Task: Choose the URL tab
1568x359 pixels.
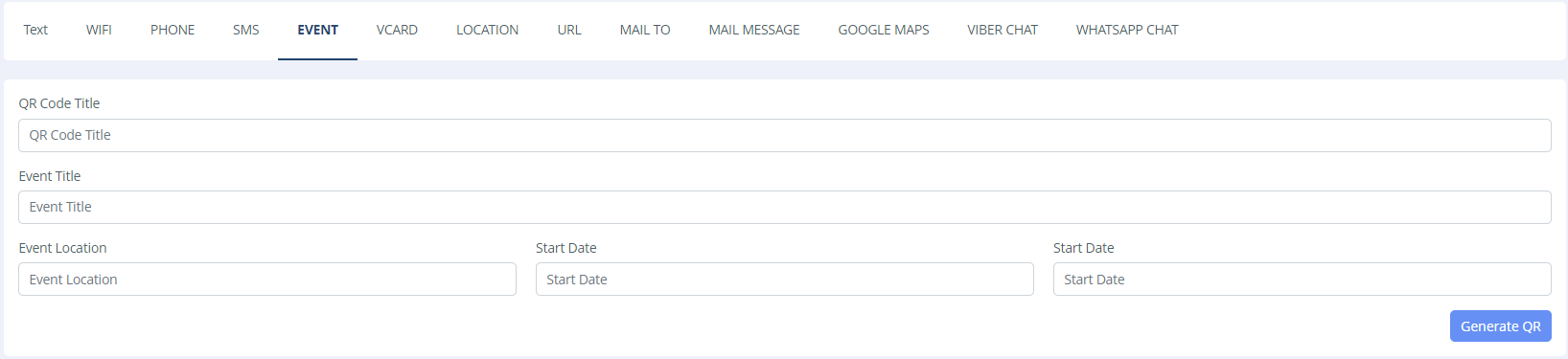Action: click(x=569, y=30)
